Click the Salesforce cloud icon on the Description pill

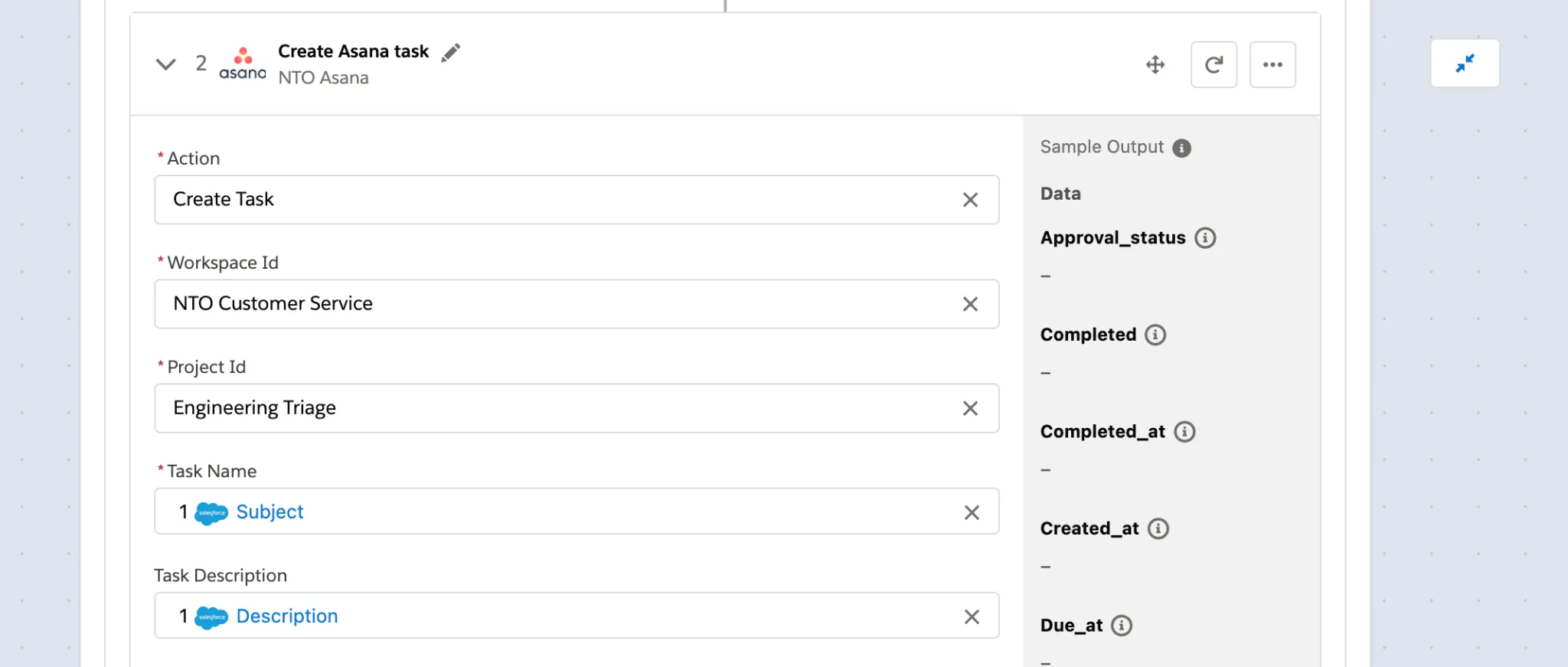211,616
